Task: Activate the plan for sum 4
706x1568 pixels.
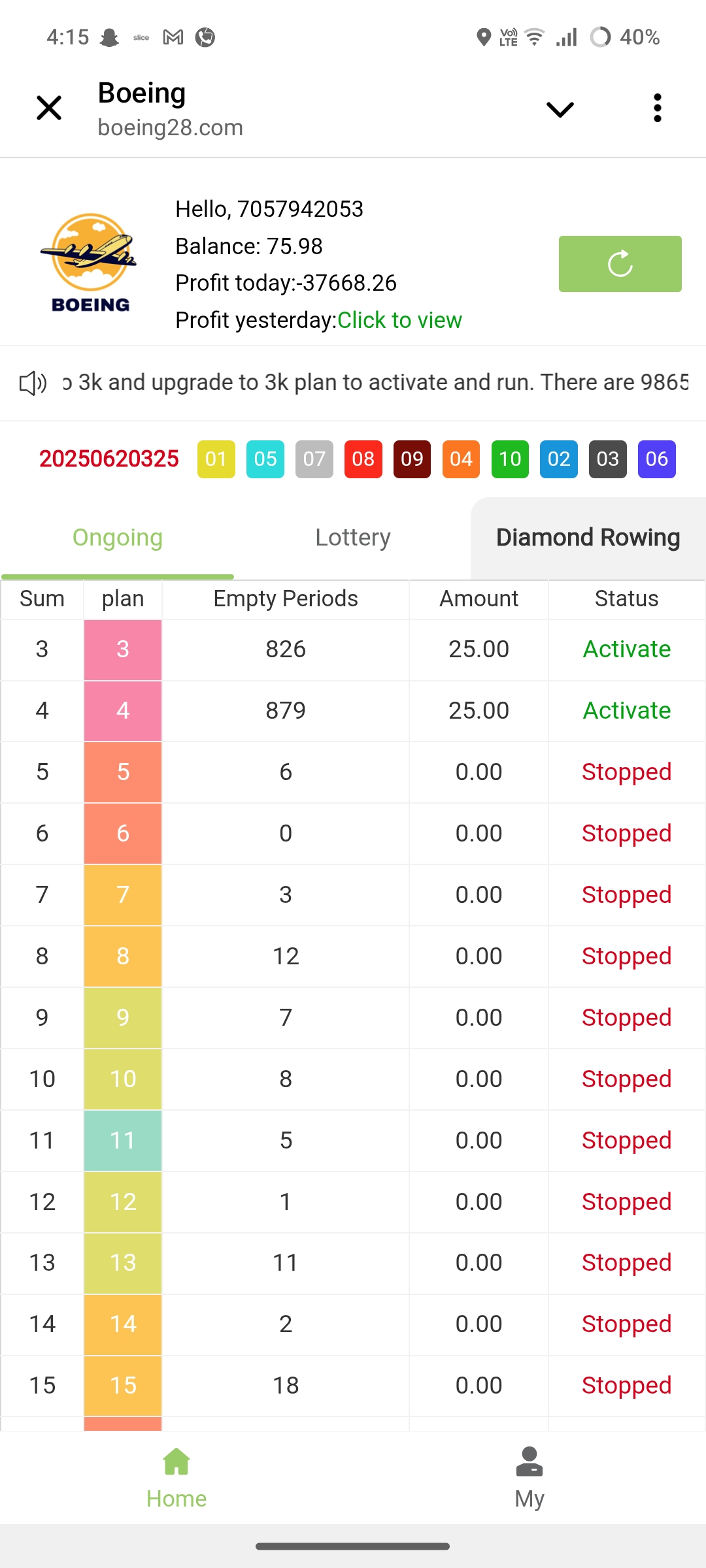Action: [626, 711]
